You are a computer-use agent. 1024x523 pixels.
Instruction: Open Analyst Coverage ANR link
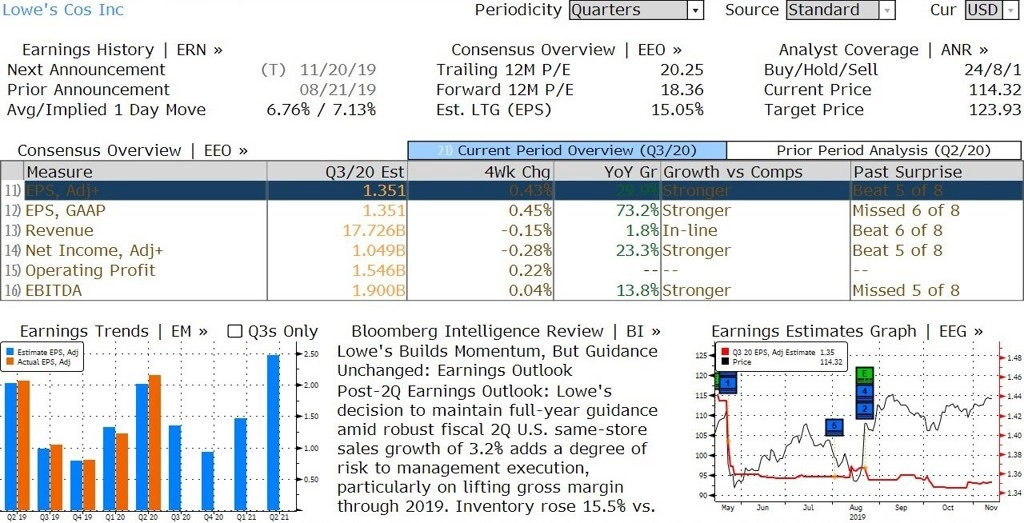click(x=883, y=50)
